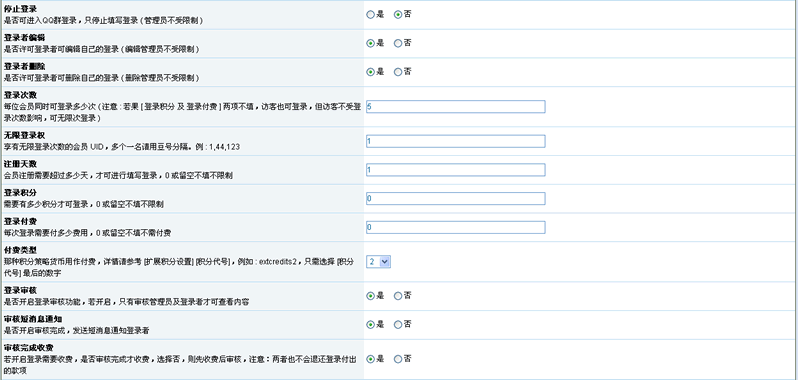Enable 登录审核 with the 是 radio

pos(370,296)
